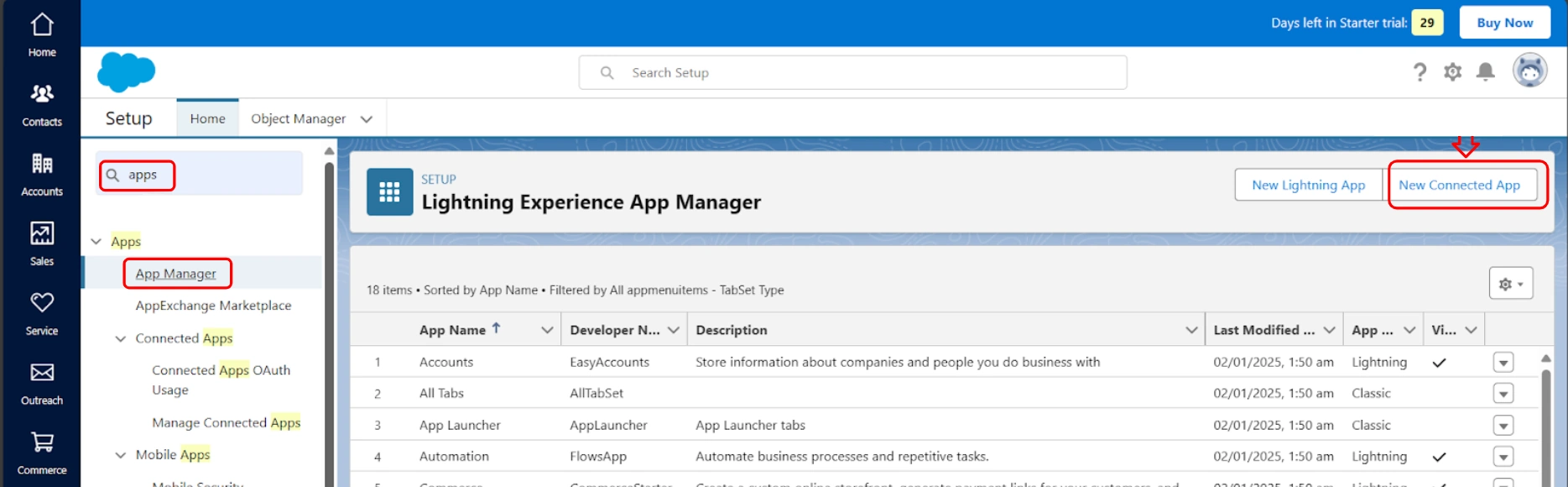Screen dimensions: 1568x487
Task: Sort by the Description column header
Action: click(731, 330)
